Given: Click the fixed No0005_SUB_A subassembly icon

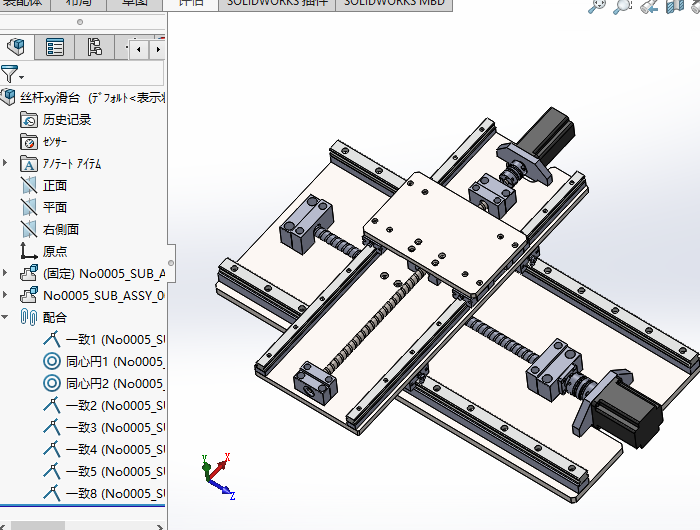Looking at the screenshot, I should coord(29,273).
